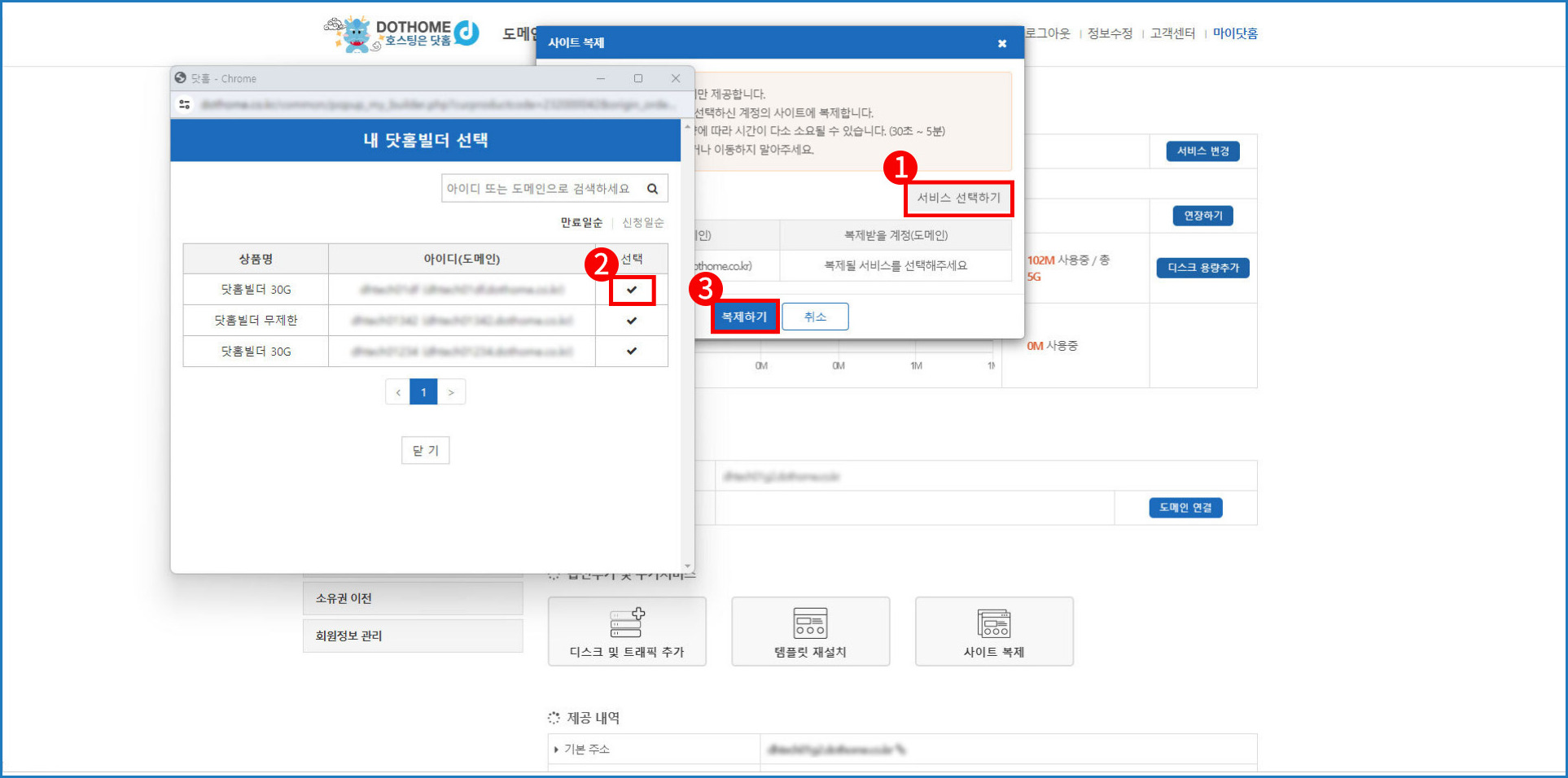This screenshot has width=1568, height=778.
Task: Go to the previous page arrow
Action: tap(398, 392)
